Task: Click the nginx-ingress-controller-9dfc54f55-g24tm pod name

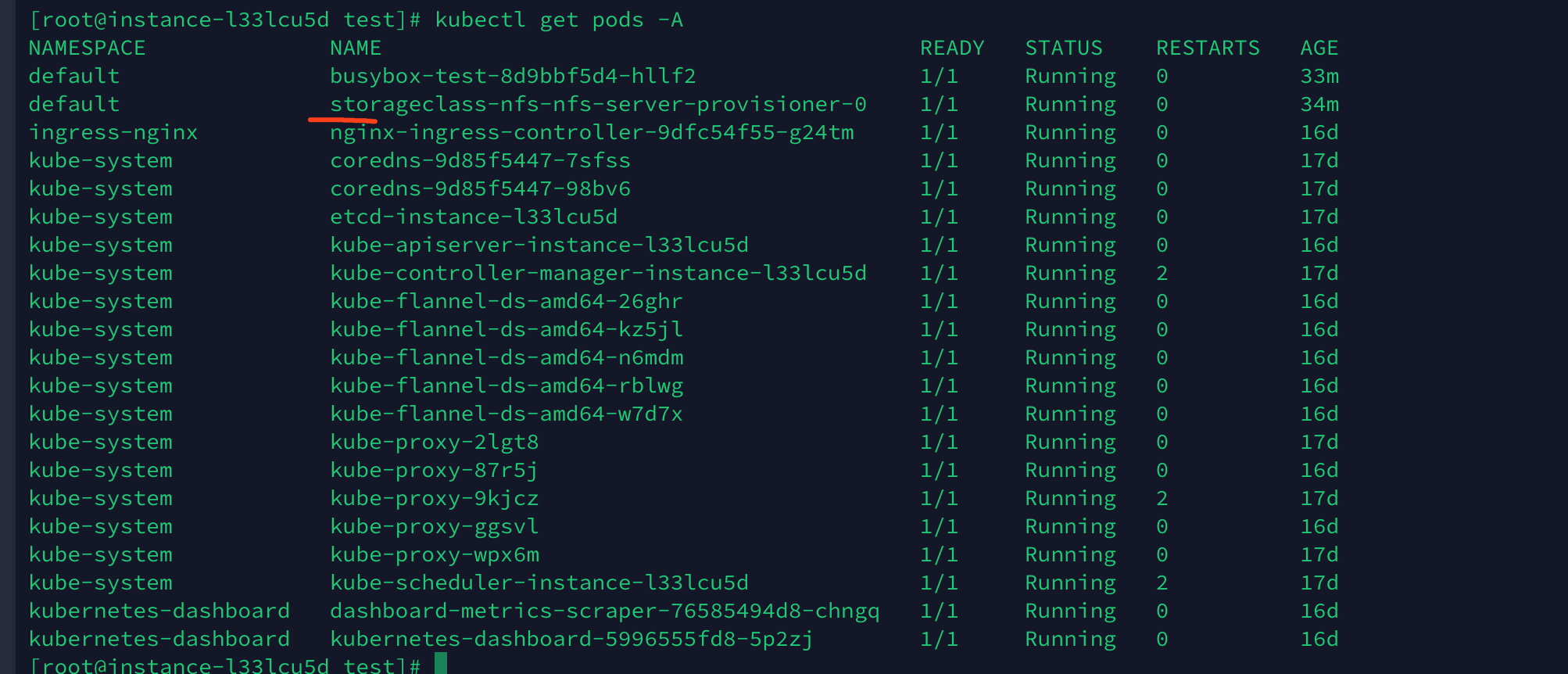Action: pyautogui.click(x=592, y=133)
